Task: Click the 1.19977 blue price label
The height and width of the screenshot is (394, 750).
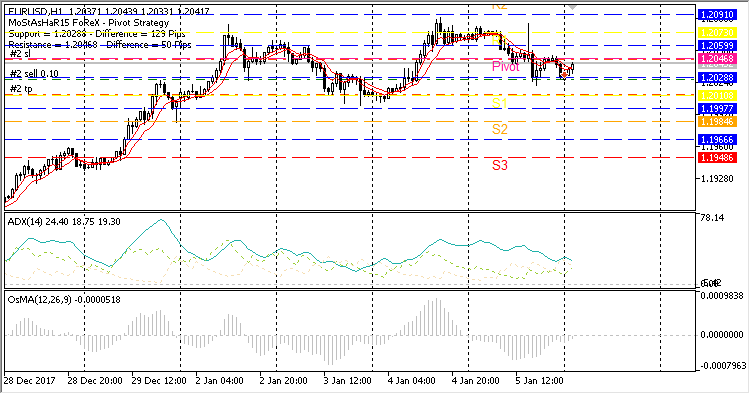Action: [x=717, y=109]
